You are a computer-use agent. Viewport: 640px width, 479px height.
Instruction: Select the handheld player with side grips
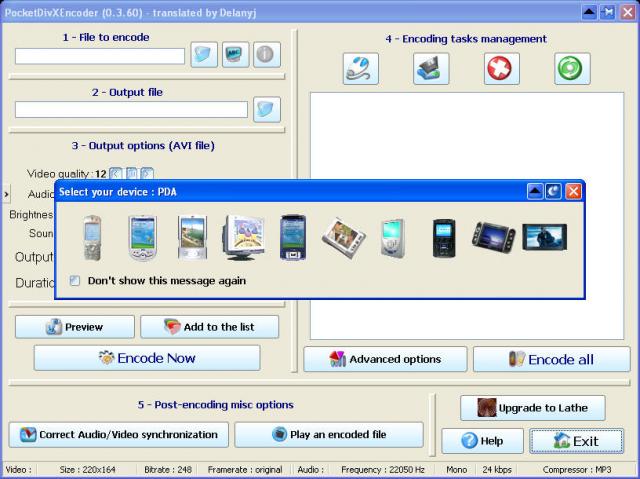tap(493, 237)
